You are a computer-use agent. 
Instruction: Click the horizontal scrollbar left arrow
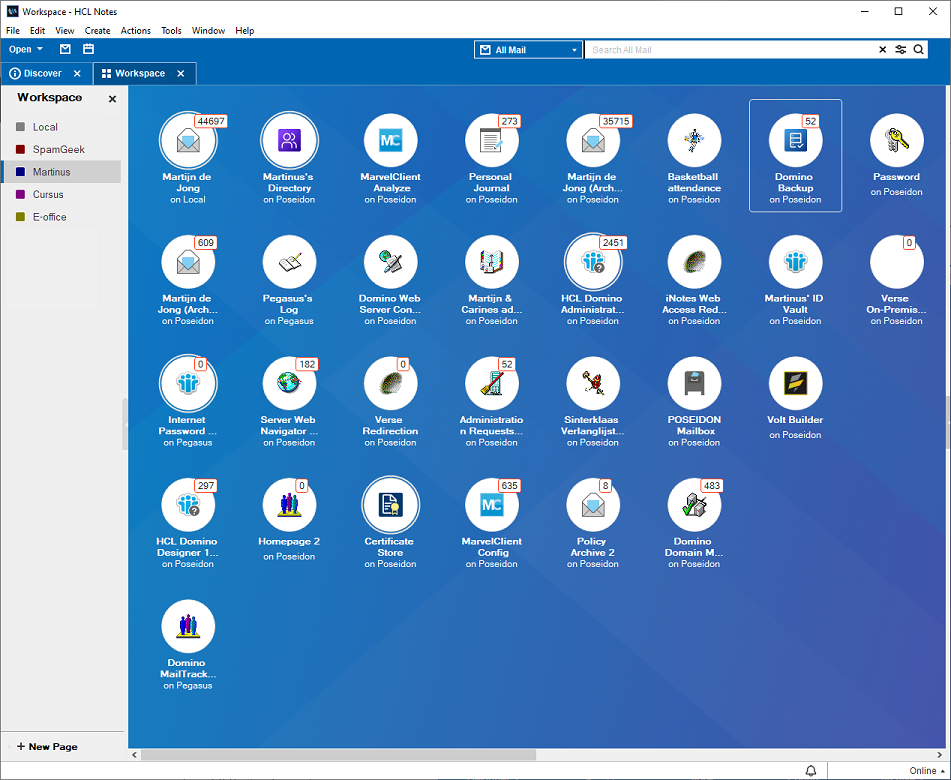[135, 755]
